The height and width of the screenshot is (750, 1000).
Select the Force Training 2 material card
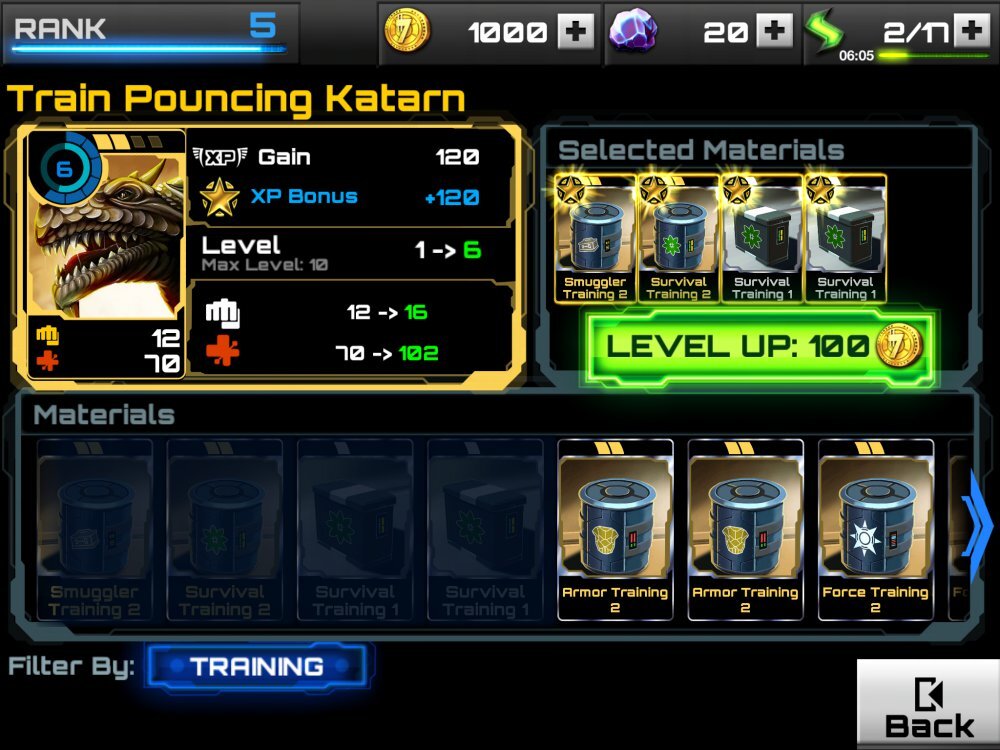(x=876, y=529)
